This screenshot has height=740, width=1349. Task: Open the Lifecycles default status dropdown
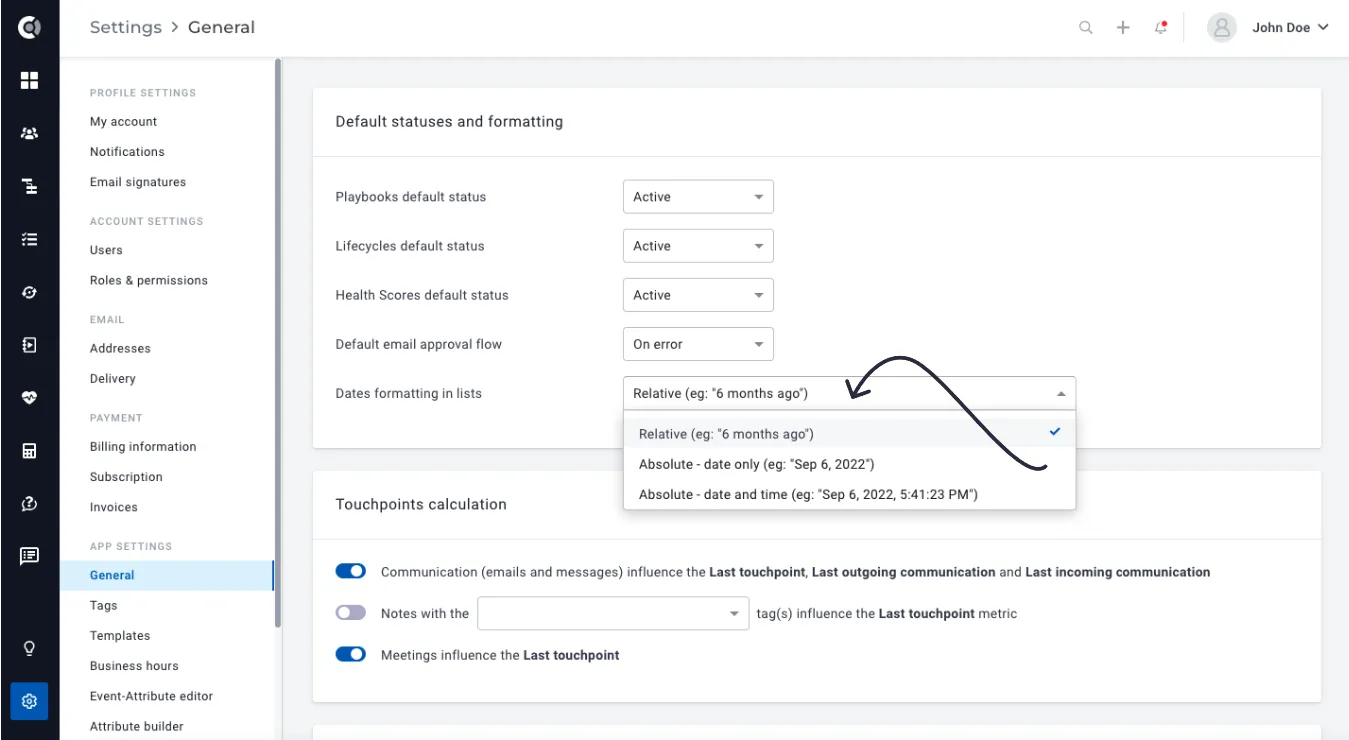coord(698,246)
